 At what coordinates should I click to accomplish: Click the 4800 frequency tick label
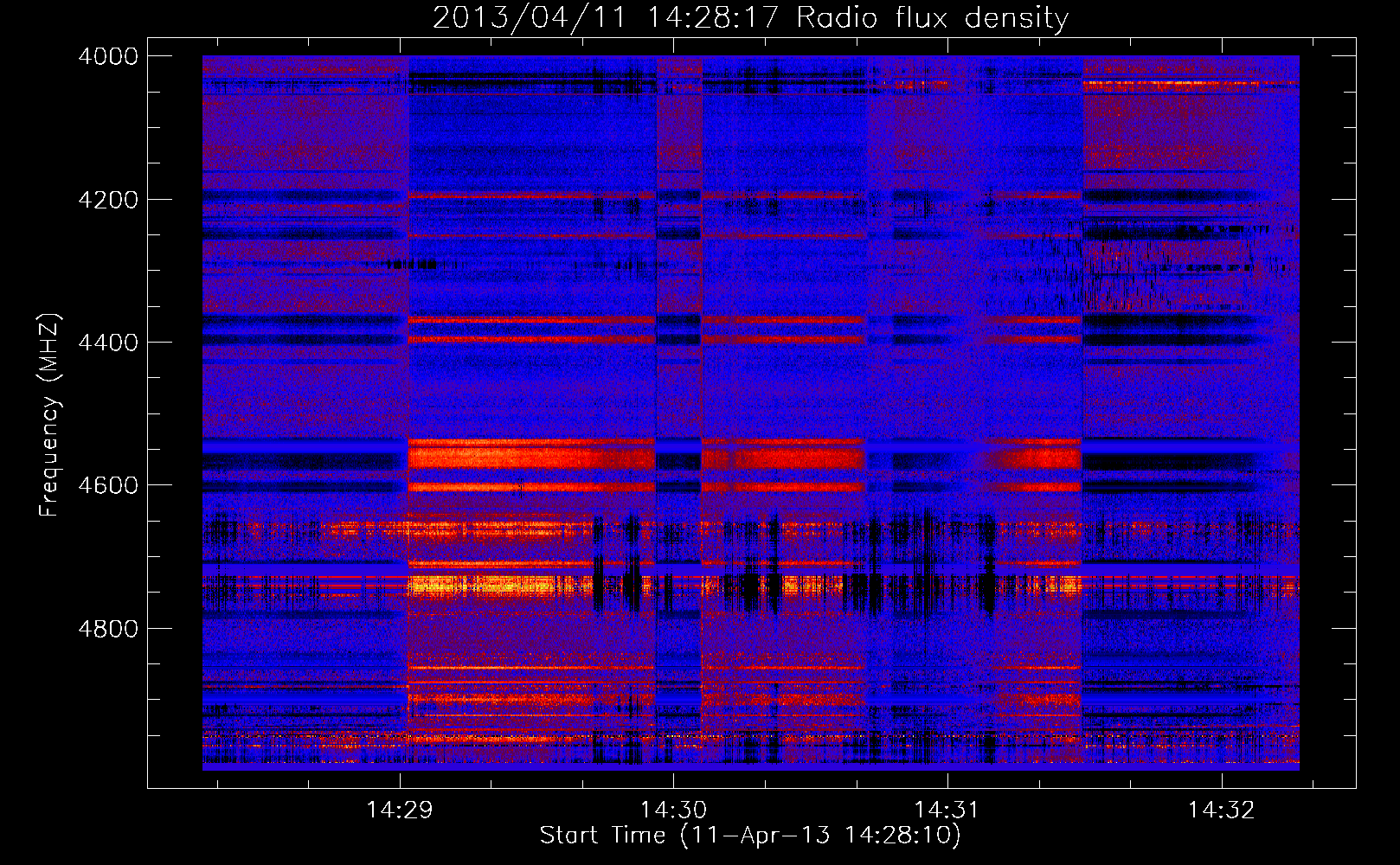point(108,629)
